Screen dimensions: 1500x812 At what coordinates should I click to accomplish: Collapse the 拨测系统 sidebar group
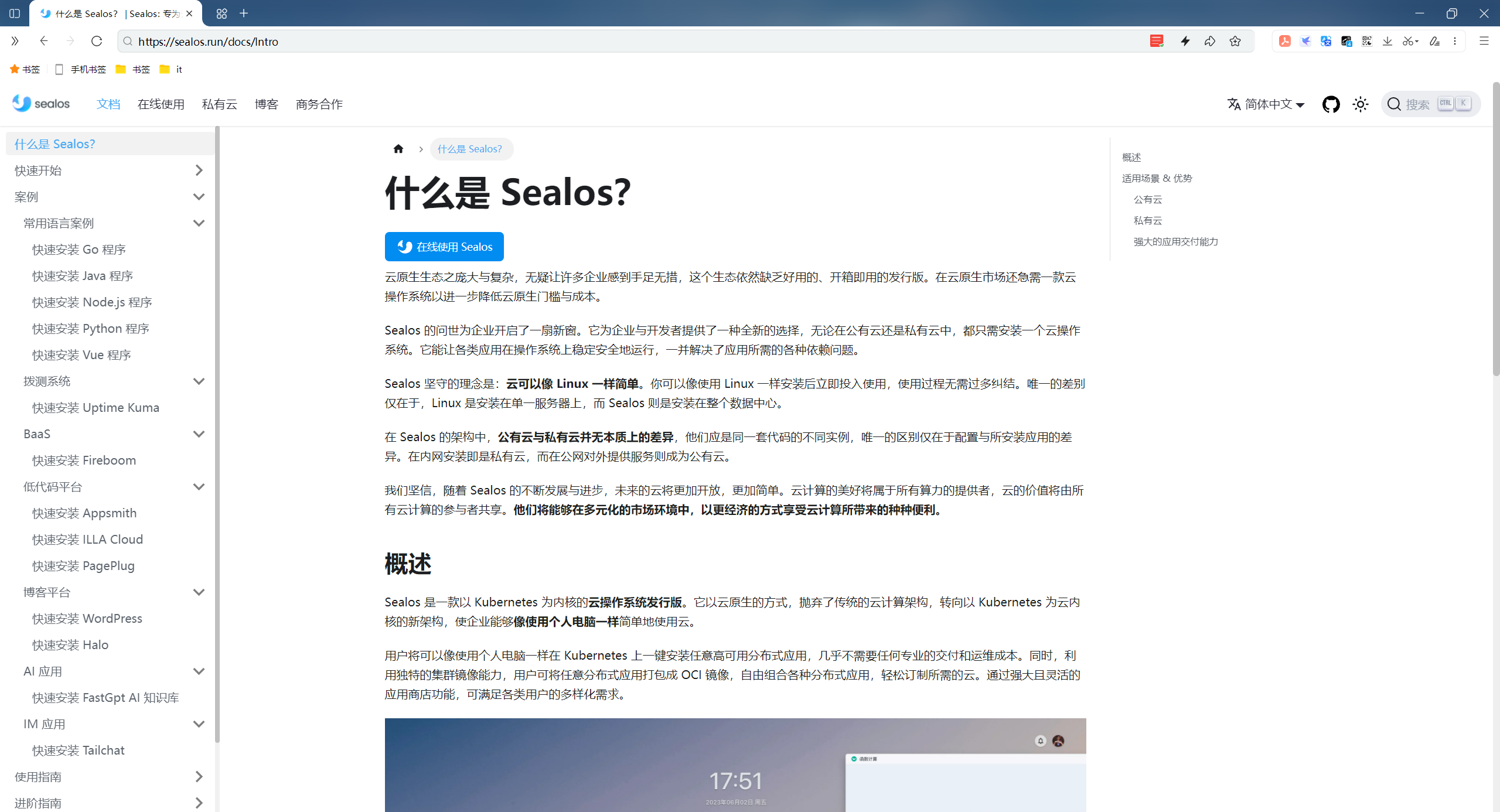tap(114, 381)
